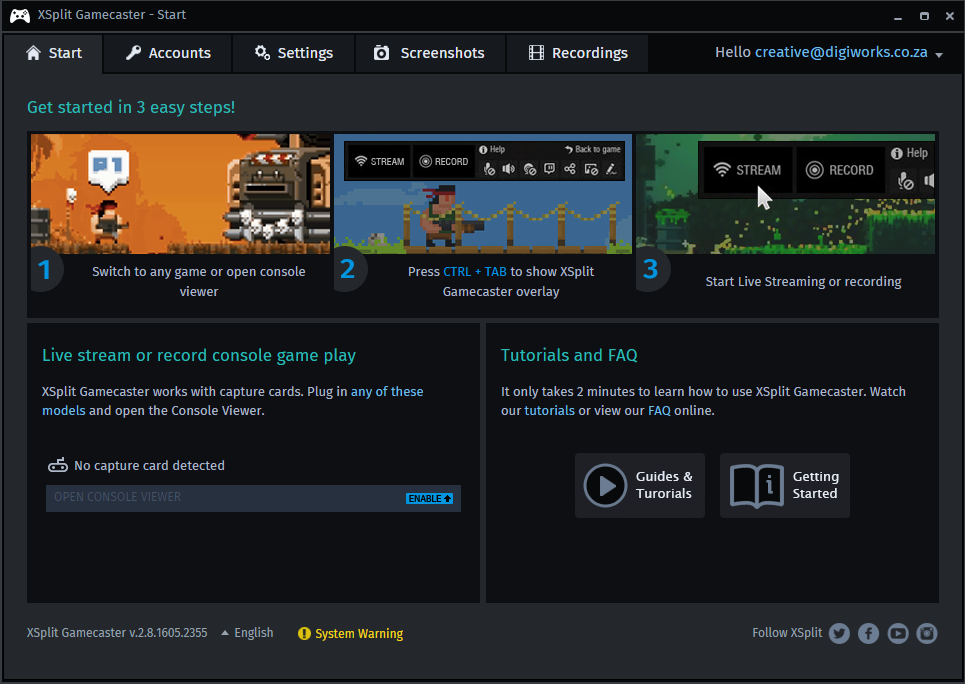
Task: Click 'Start Live Streaming or recording' caption
Action: [803, 281]
